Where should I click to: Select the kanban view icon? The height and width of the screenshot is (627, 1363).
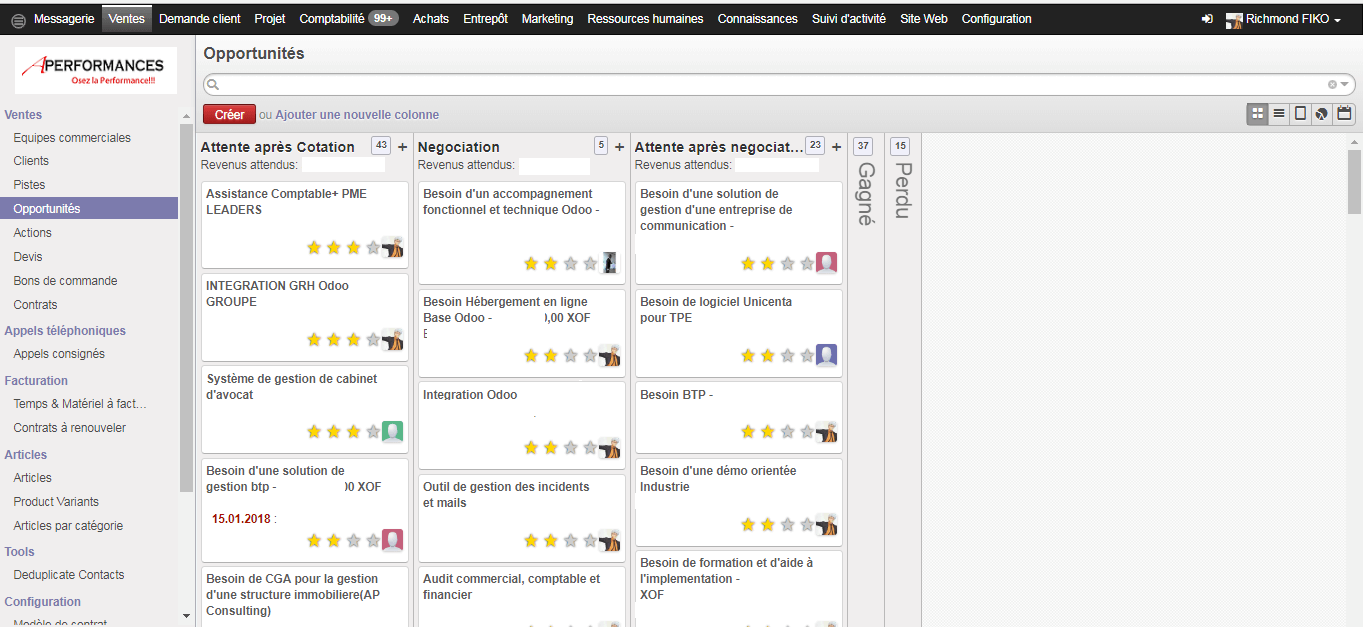(x=1257, y=113)
